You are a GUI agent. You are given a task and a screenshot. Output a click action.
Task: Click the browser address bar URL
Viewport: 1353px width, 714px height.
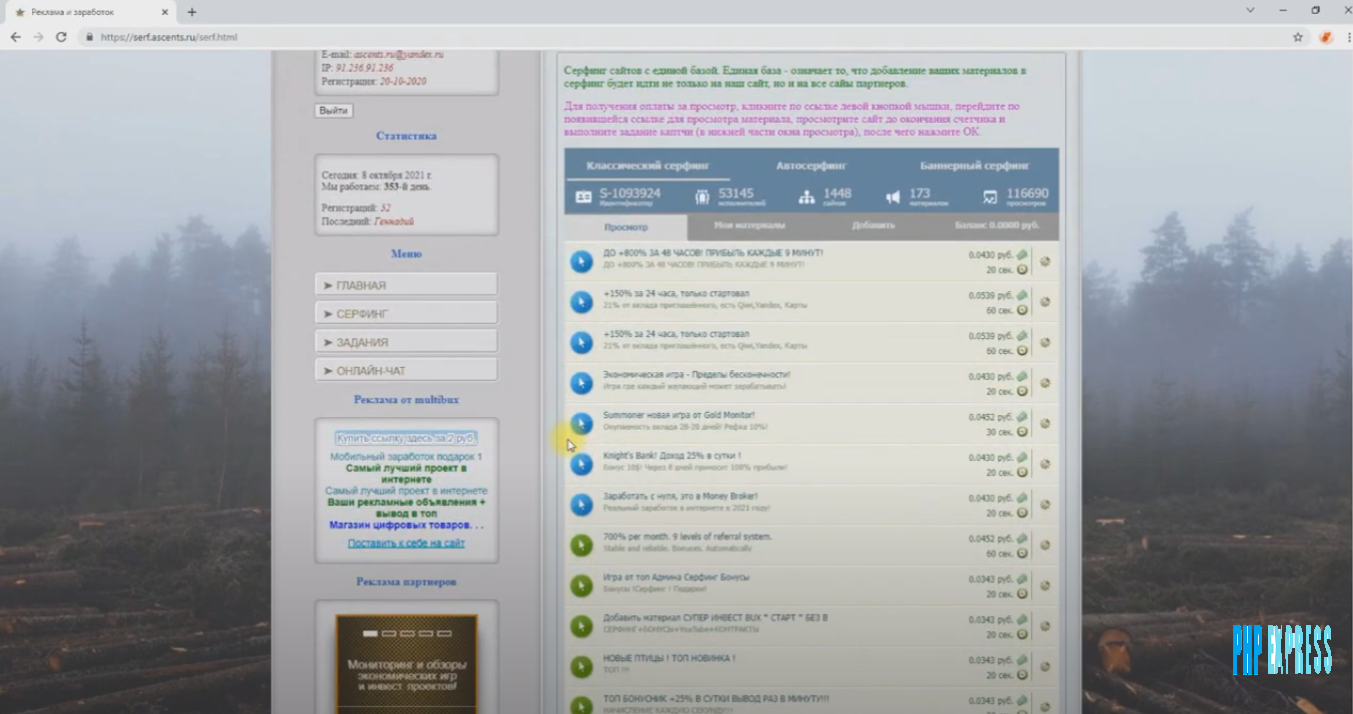169,37
